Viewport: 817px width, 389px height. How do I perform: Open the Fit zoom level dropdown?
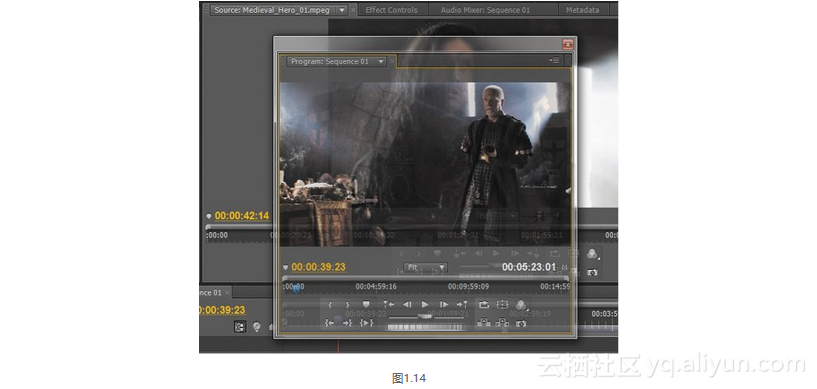[425, 267]
